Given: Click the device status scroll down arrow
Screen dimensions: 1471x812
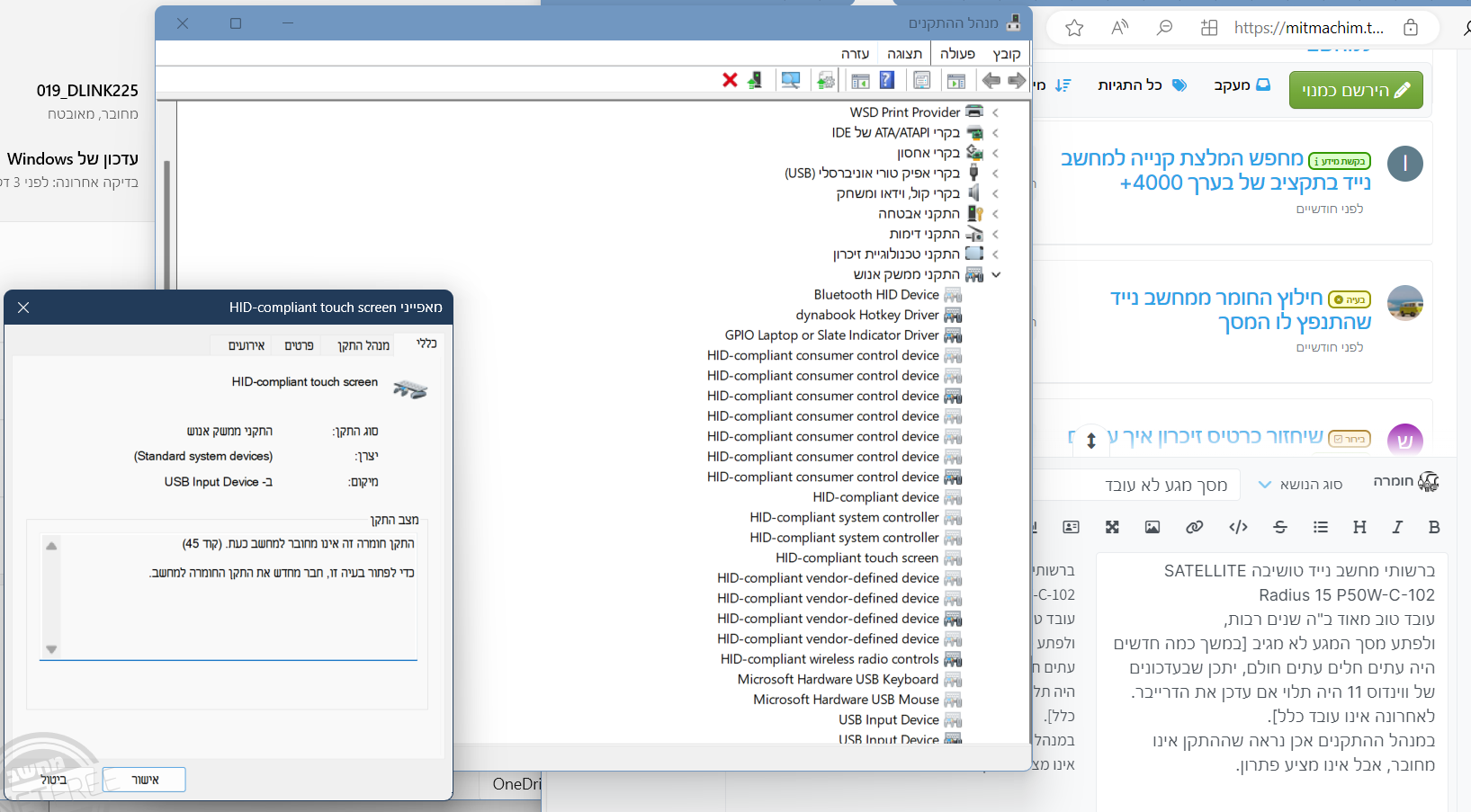Looking at the screenshot, I should coord(51,649).
